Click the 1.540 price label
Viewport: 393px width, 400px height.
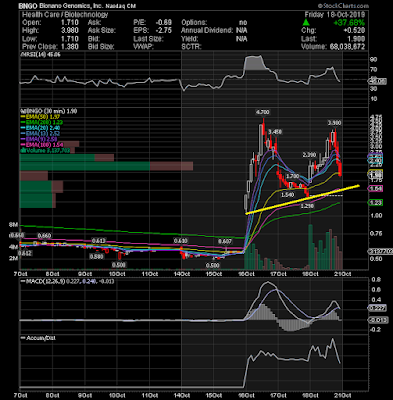[x=288, y=195]
